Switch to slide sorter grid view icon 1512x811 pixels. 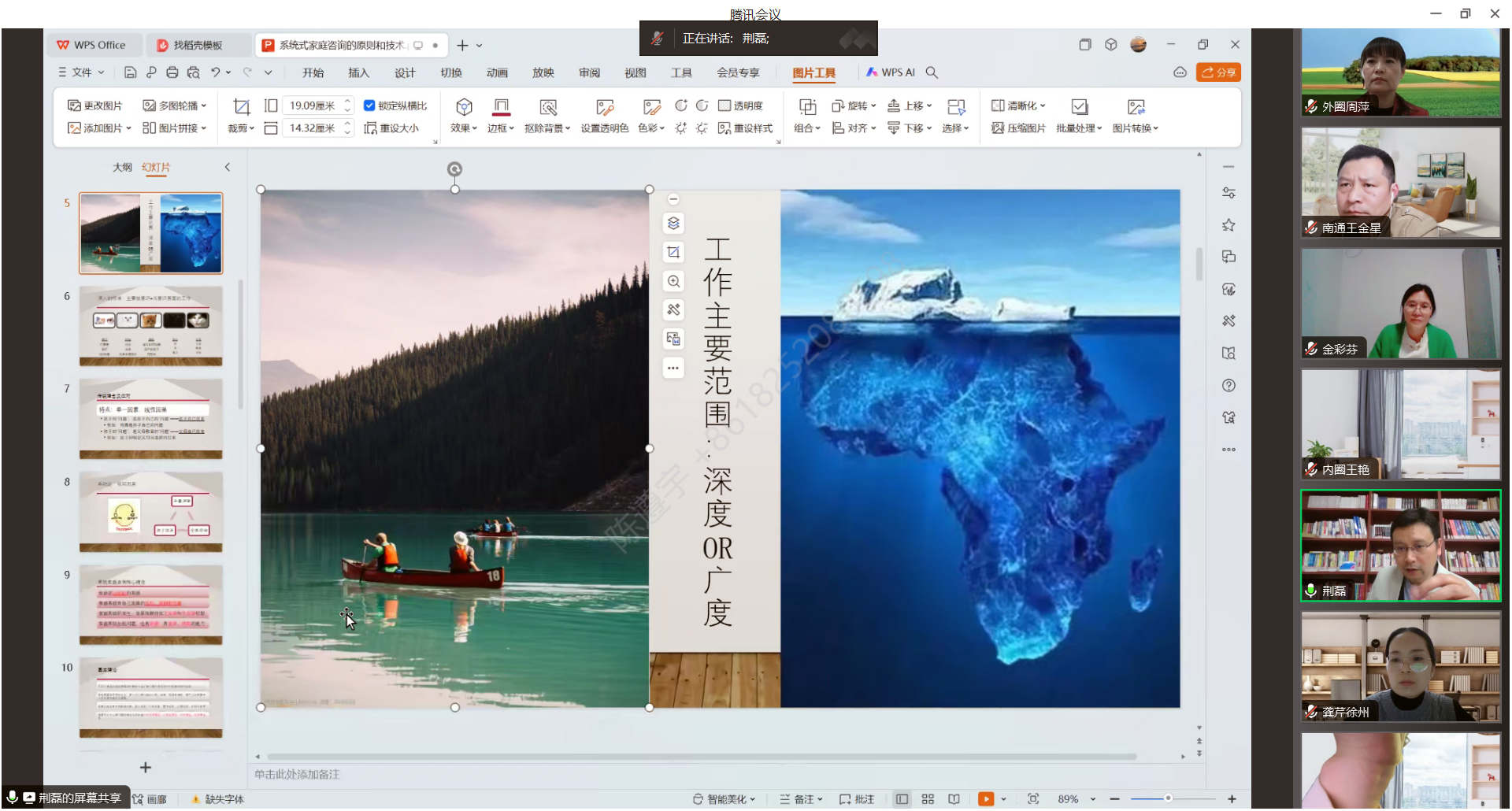(928, 799)
